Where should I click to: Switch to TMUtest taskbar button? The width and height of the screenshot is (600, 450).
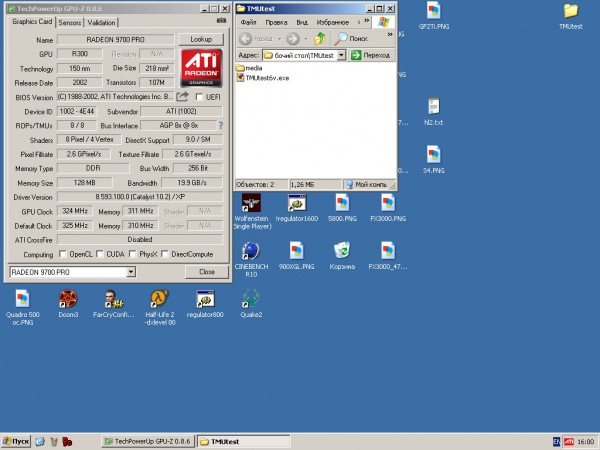pyautogui.click(x=243, y=442)
